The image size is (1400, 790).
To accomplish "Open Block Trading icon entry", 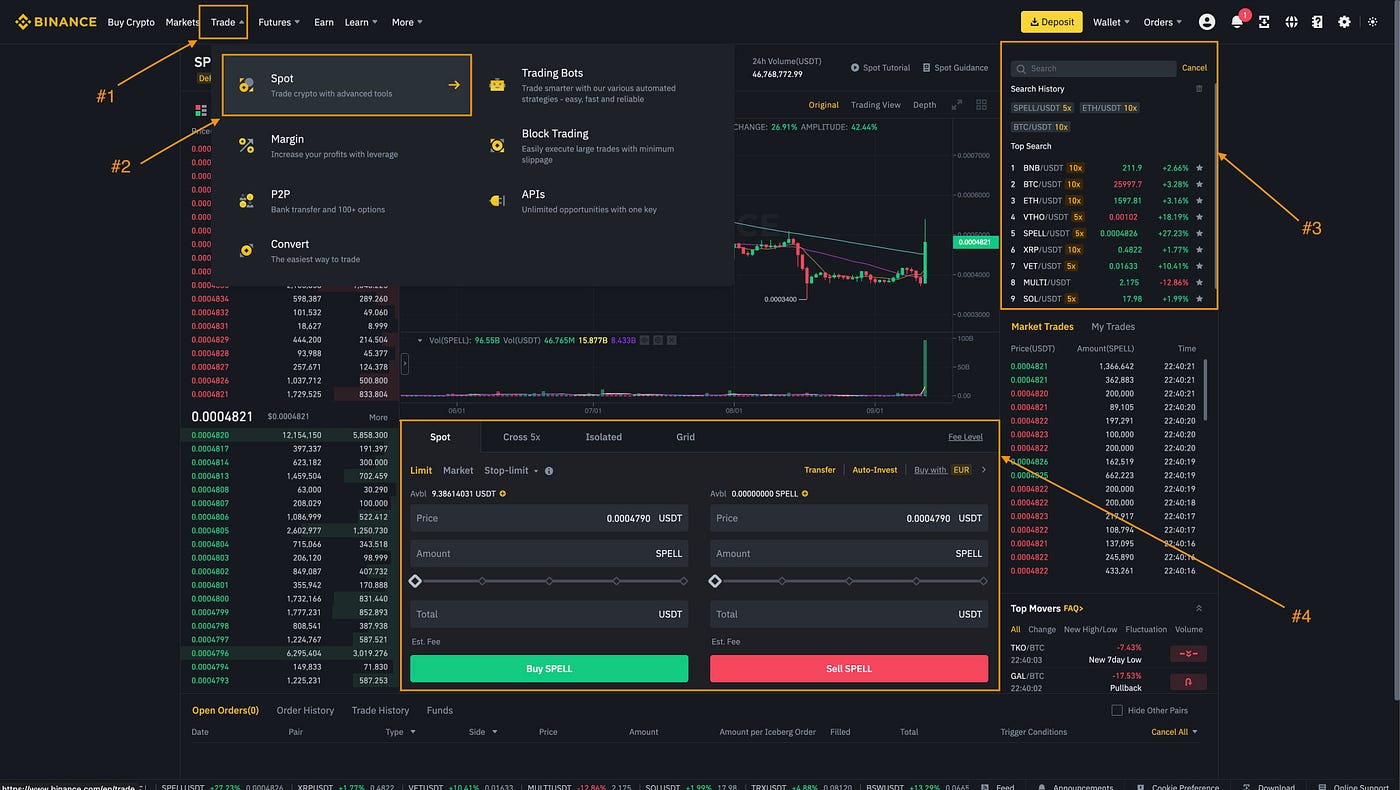I will click(x=497, y=145).
